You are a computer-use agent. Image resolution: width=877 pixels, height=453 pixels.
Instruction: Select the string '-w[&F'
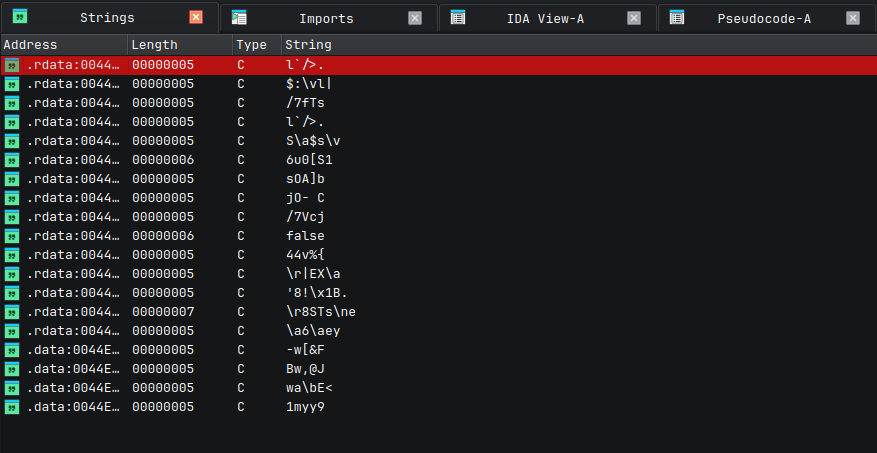click(305, 351)
